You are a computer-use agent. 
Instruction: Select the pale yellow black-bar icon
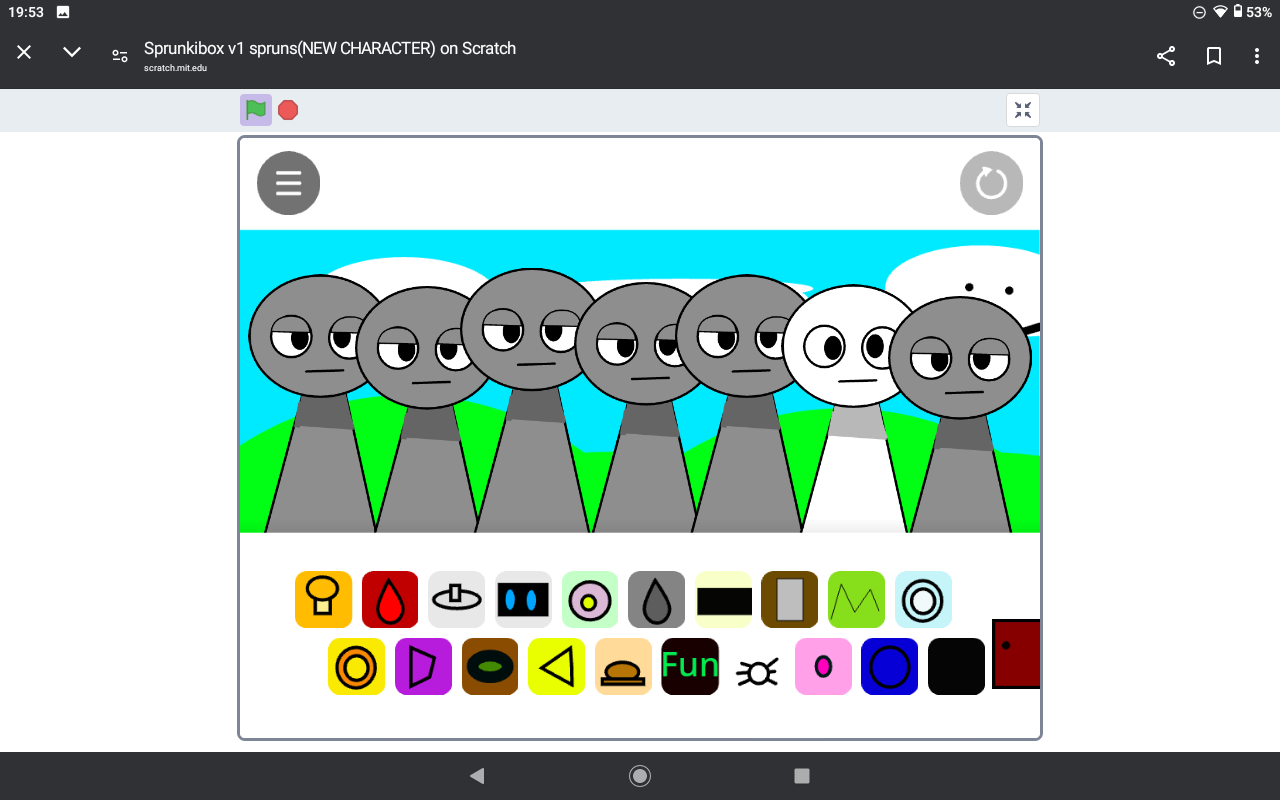[723, 599]
